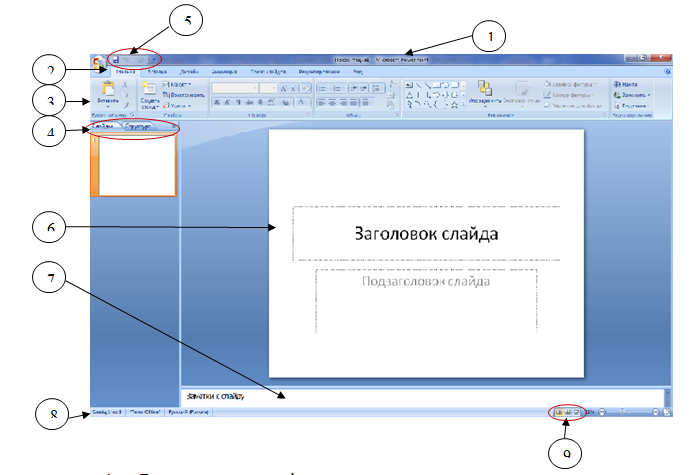Expand the Макет (Layout) dropdown
The image size is (694, 475).
tap(177, 85)
